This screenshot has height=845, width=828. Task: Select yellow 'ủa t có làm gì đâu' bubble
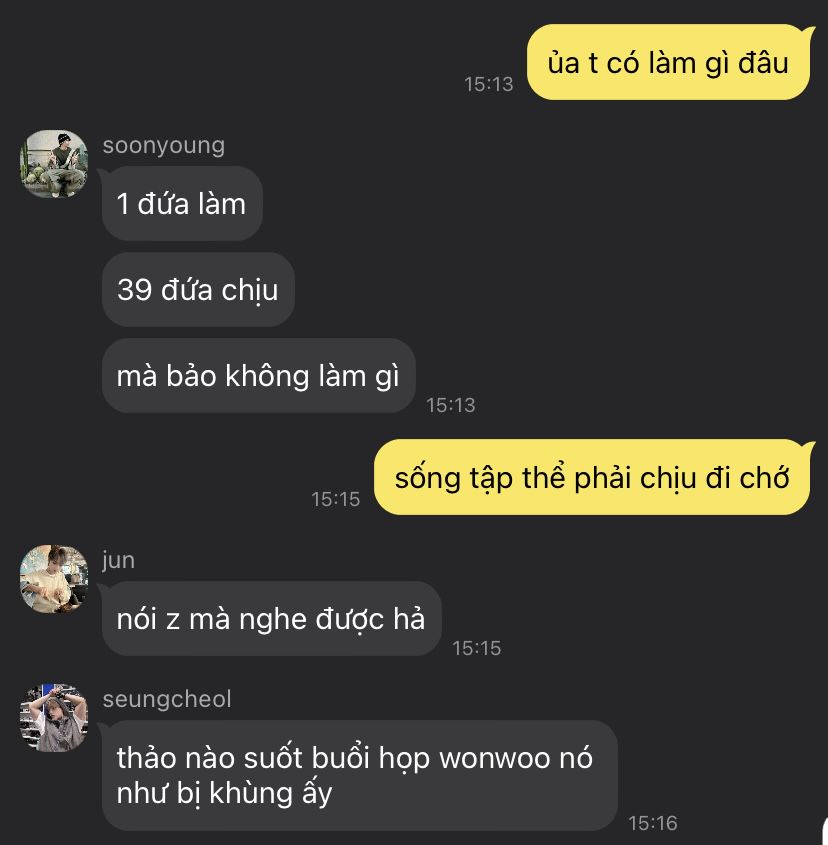point(668,63)
